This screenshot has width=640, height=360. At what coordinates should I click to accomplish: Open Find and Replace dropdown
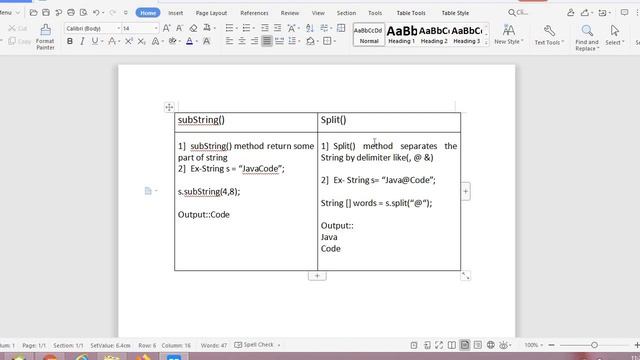[x=587, y=38]
